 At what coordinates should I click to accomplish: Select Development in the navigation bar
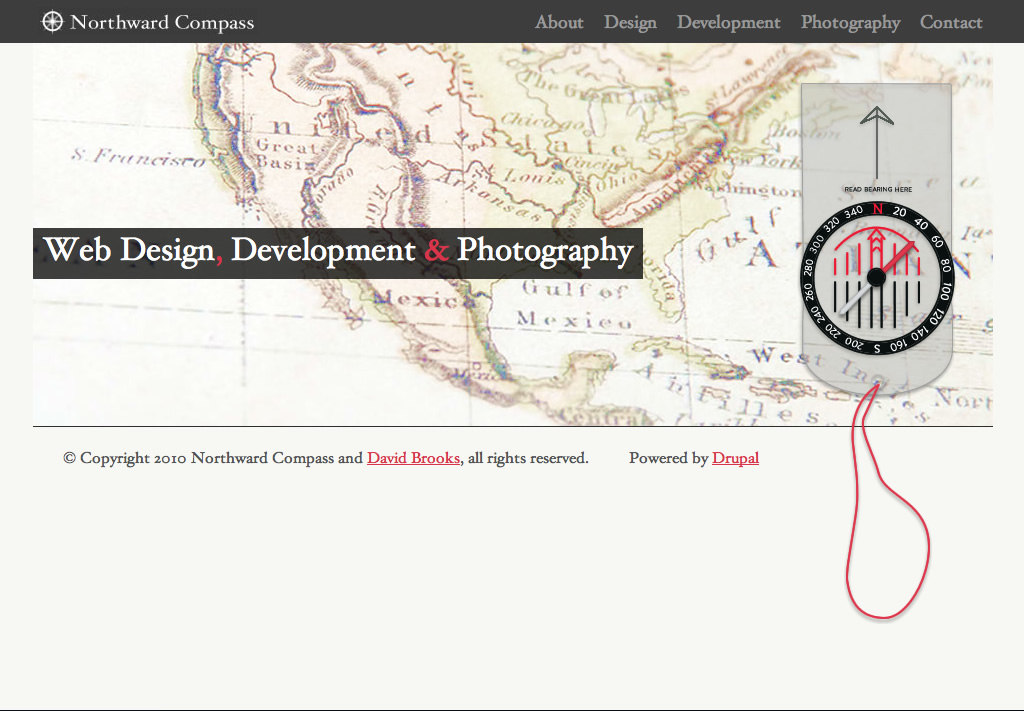tap(728, 22)
